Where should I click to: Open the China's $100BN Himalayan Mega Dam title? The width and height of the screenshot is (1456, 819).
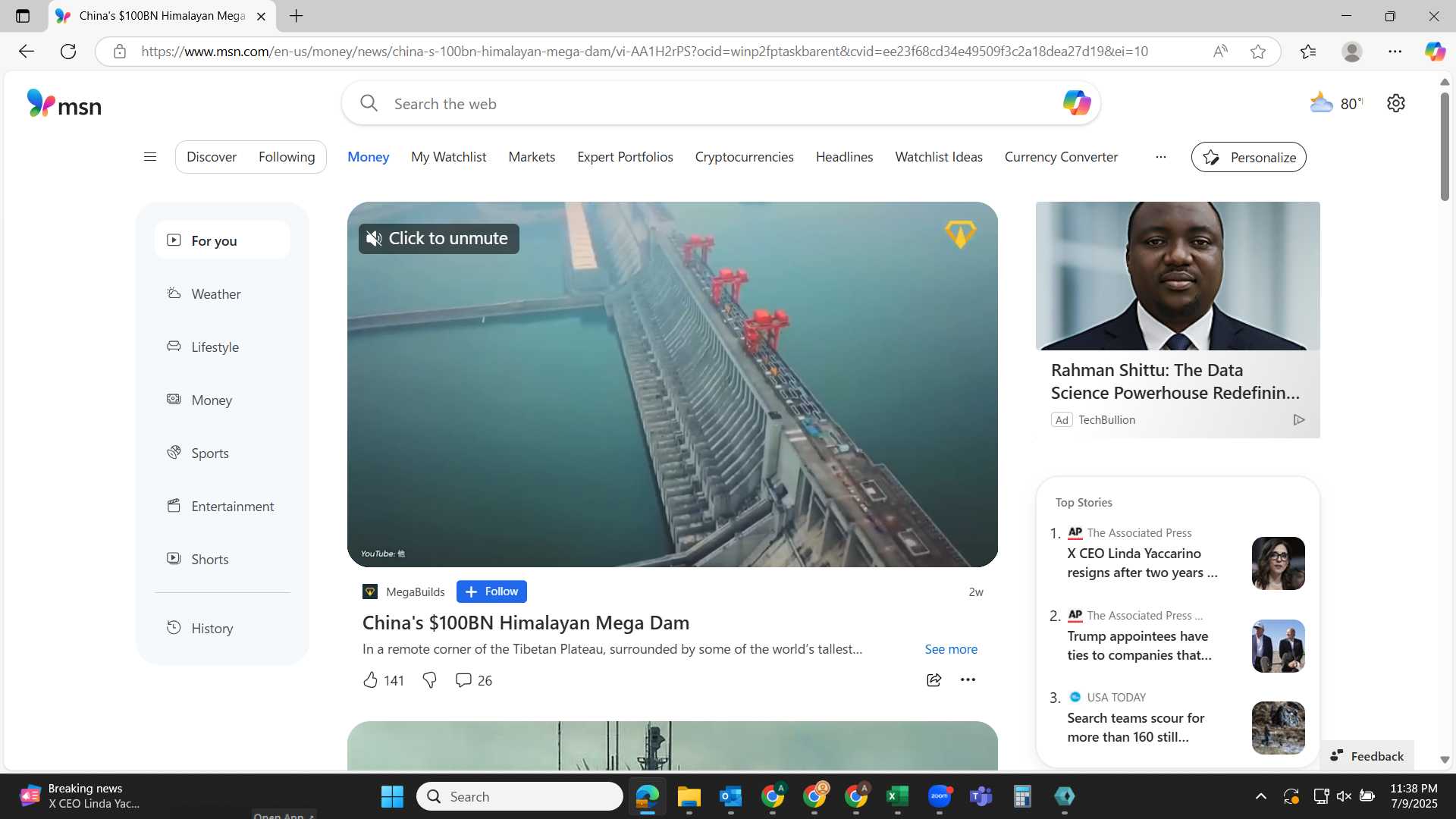pyautogui.click(x=526, y=623)
